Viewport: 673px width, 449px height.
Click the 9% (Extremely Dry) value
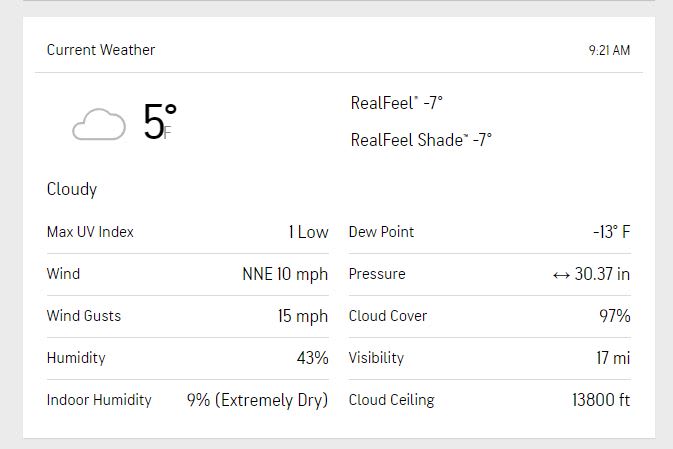click(257, 400)
